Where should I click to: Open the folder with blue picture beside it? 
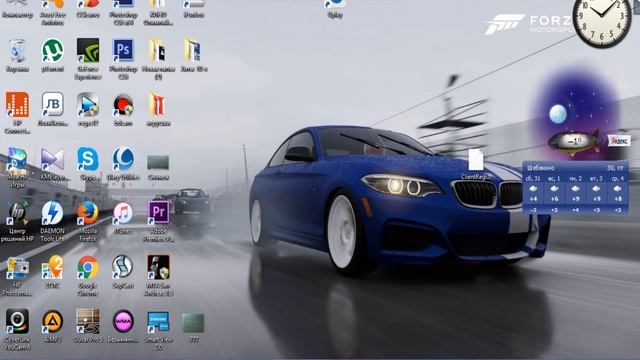(193, 51)
